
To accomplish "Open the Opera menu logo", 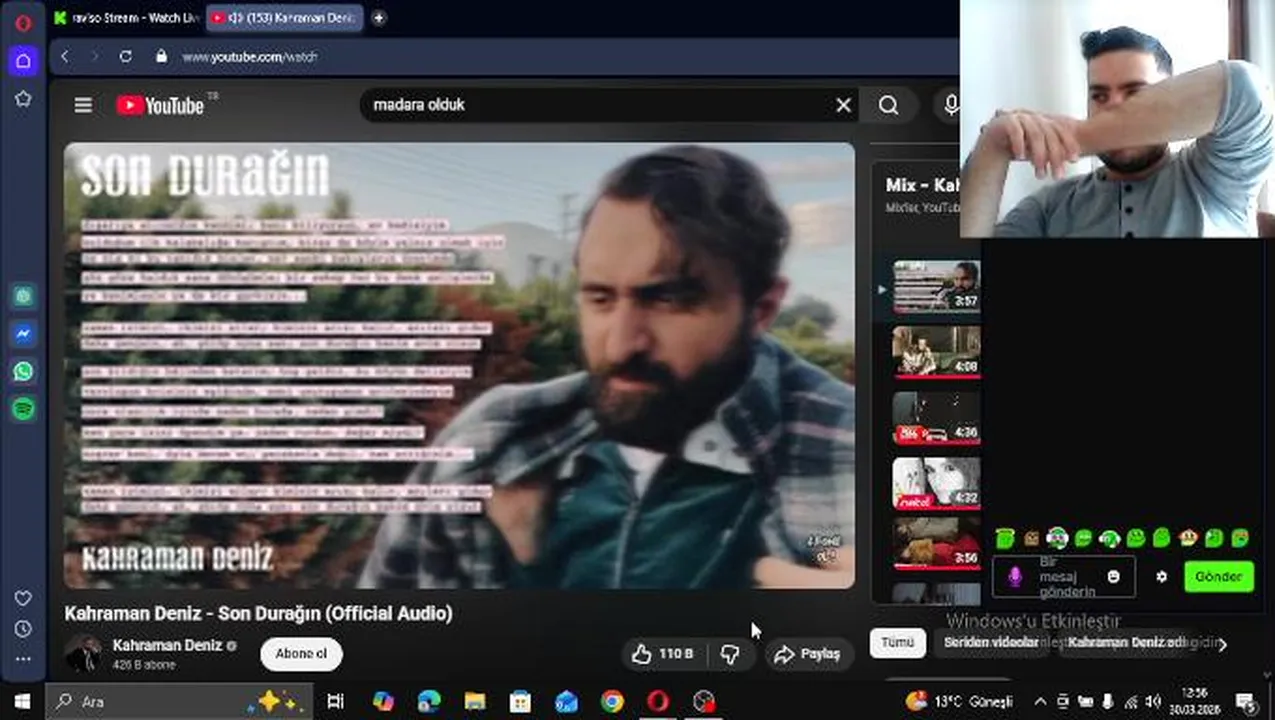I will point(23,22).
